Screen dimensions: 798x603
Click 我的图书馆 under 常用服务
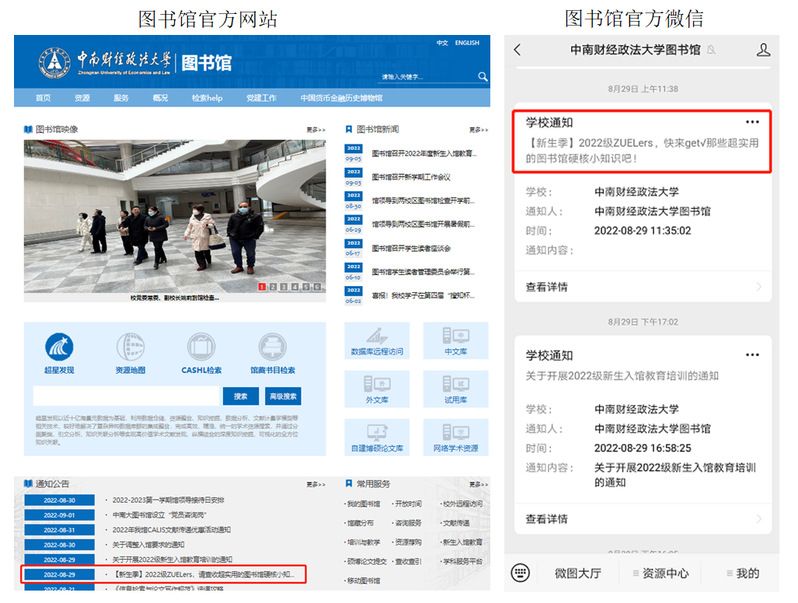(x=363, y=504)
